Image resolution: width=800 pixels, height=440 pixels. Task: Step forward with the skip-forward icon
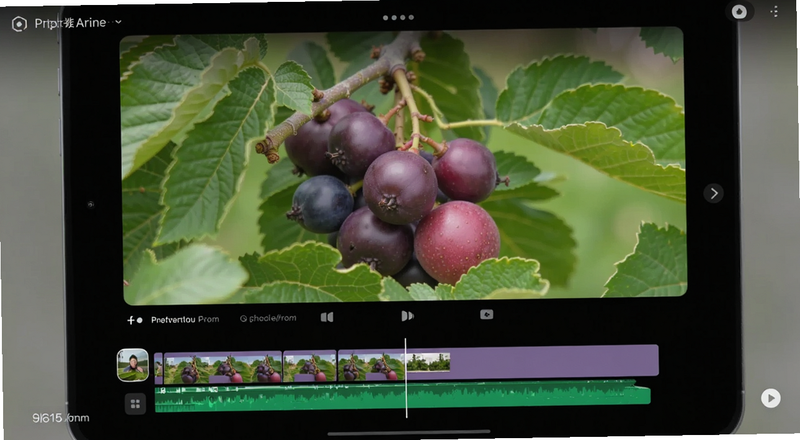tap(407, 316)
